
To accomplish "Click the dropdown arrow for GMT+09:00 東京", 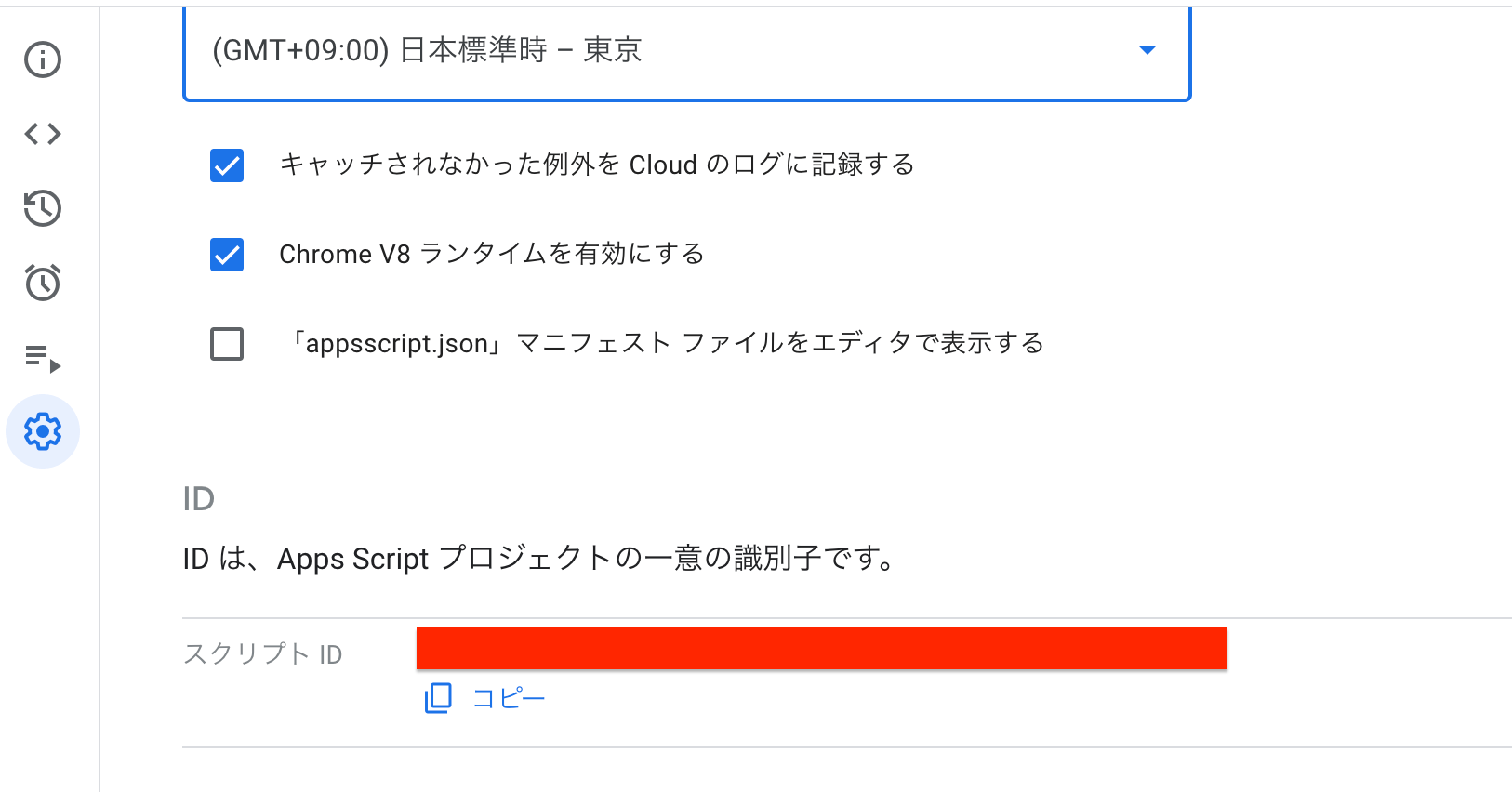I will coord(1147,51).
